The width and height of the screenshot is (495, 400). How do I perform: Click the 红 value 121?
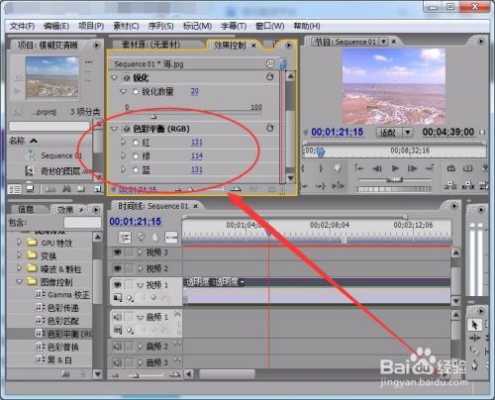point(197,142)
